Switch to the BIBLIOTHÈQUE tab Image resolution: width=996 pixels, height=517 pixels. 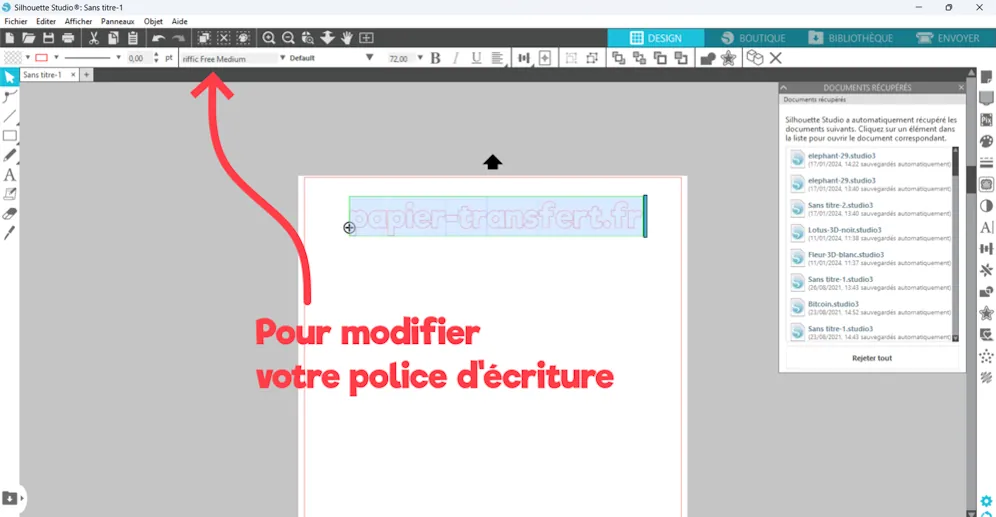[851, 38]
